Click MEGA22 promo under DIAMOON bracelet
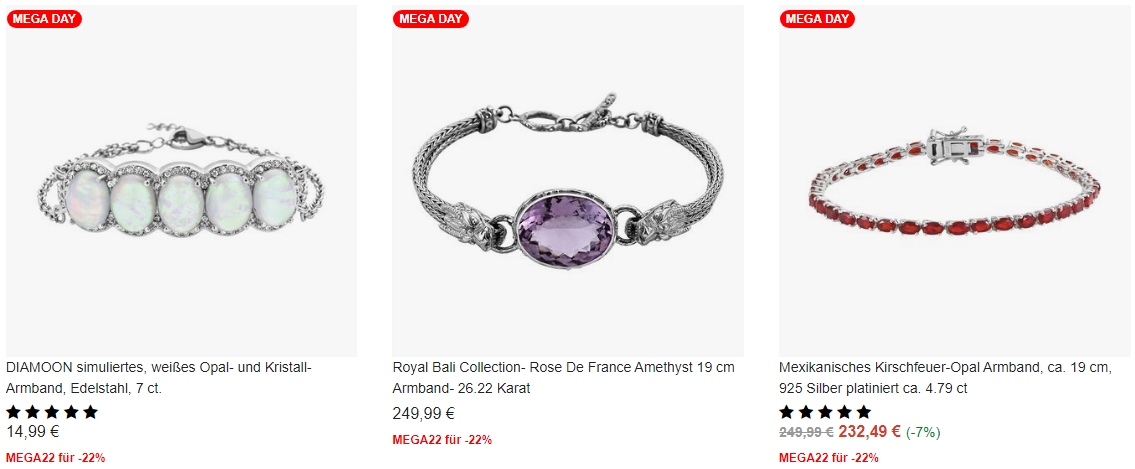The width and height of the screenshot is (1135, 469). pyautogui.click(x=56, y=458)
